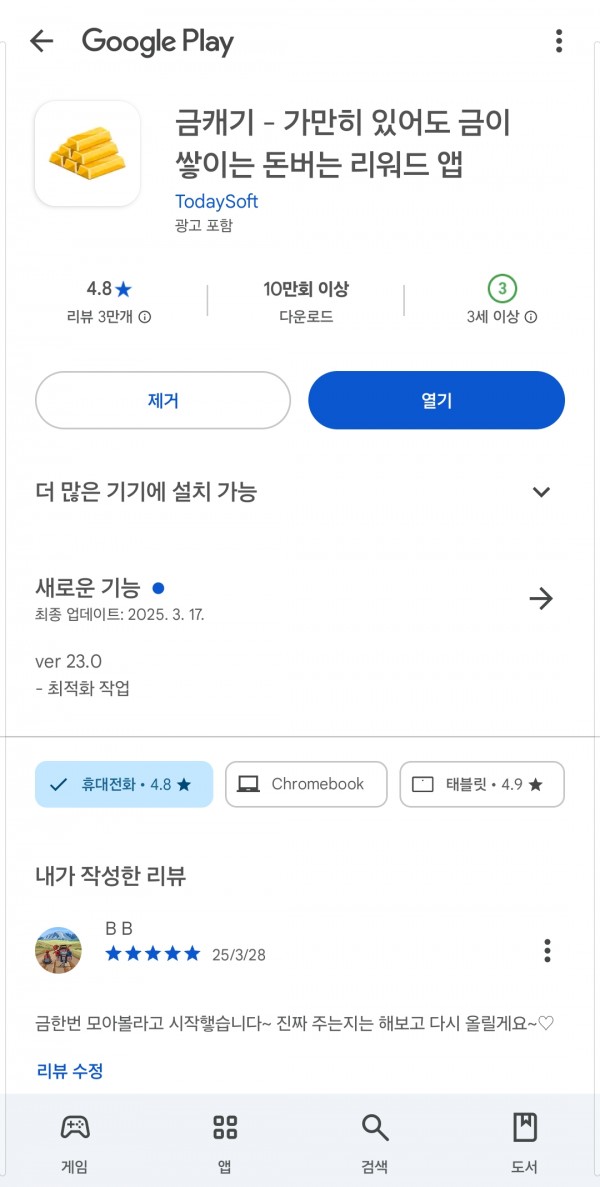Switch to the 게임 tab
Image resolution: width=600 pixels, height=1187 pixels.
[74, 1142]
